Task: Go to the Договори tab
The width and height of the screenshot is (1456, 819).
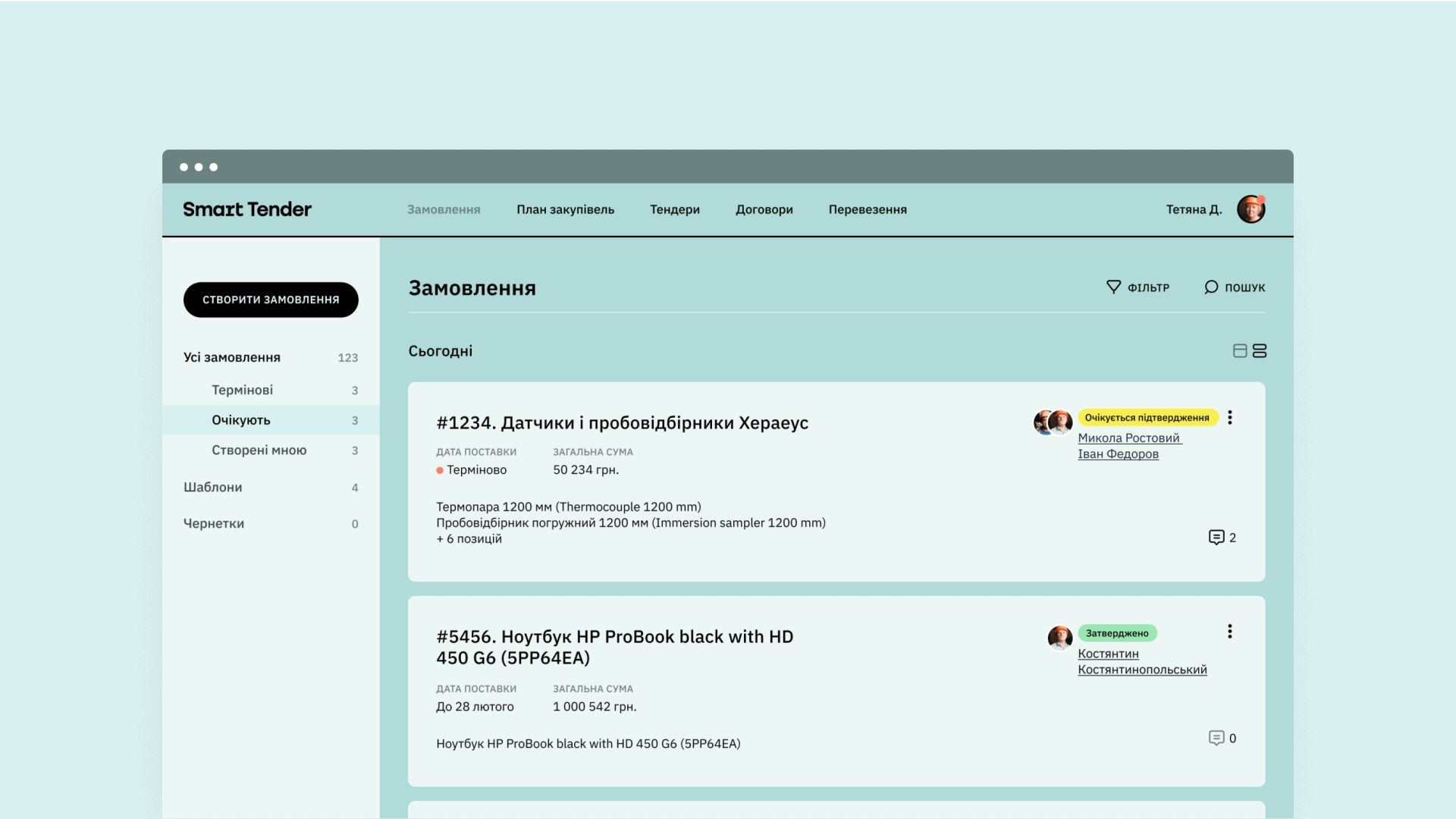Action: coord(764,209)
